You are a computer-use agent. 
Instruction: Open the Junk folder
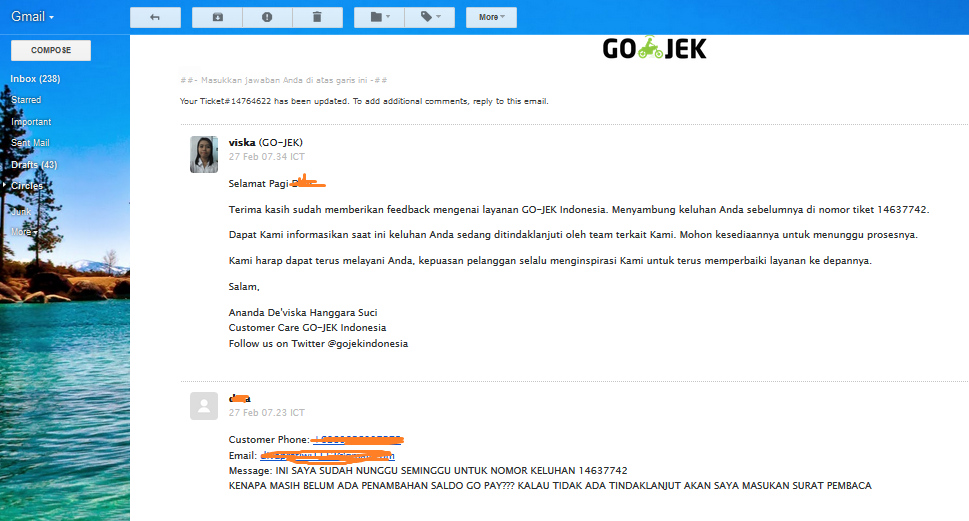(21, 211)
